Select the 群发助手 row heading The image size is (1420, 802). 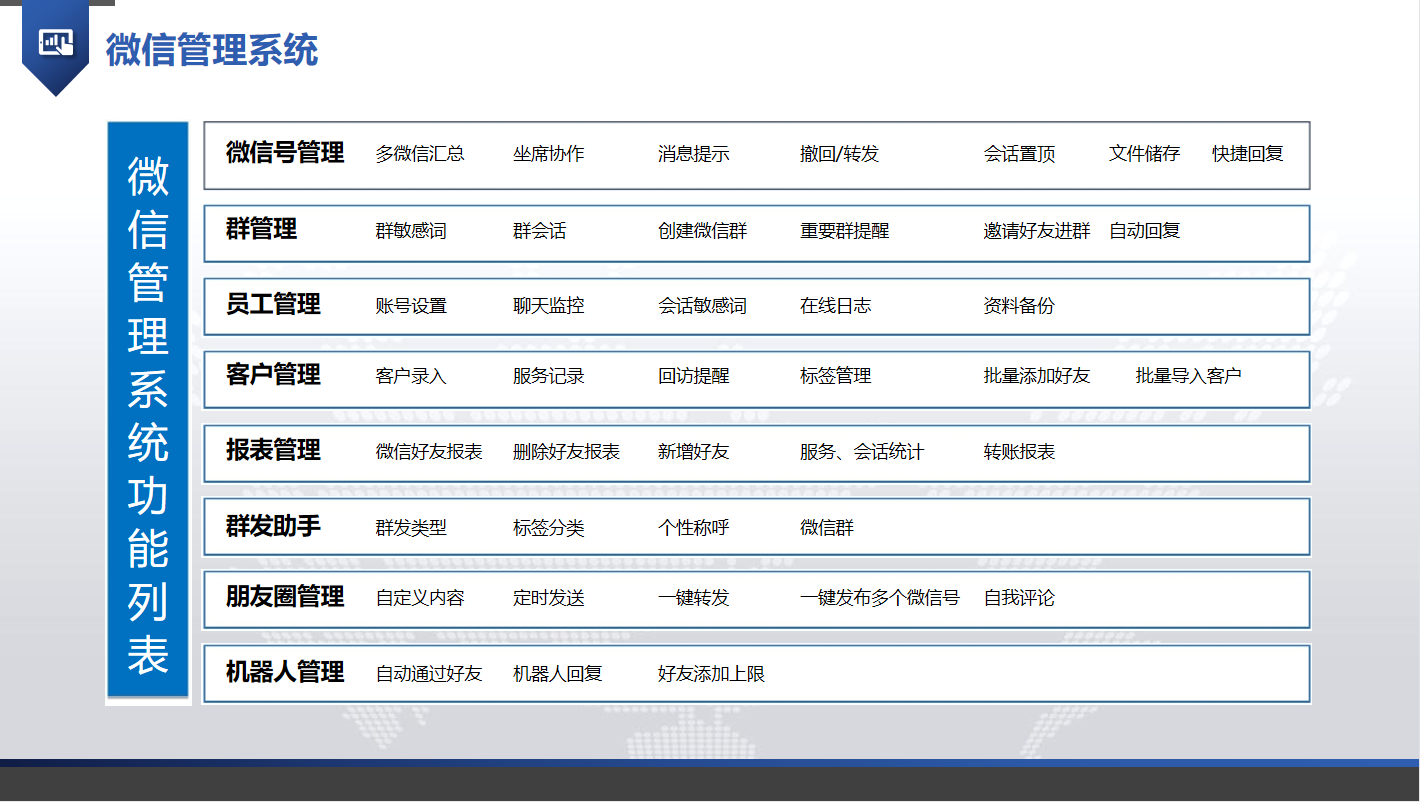coord(273,526)
